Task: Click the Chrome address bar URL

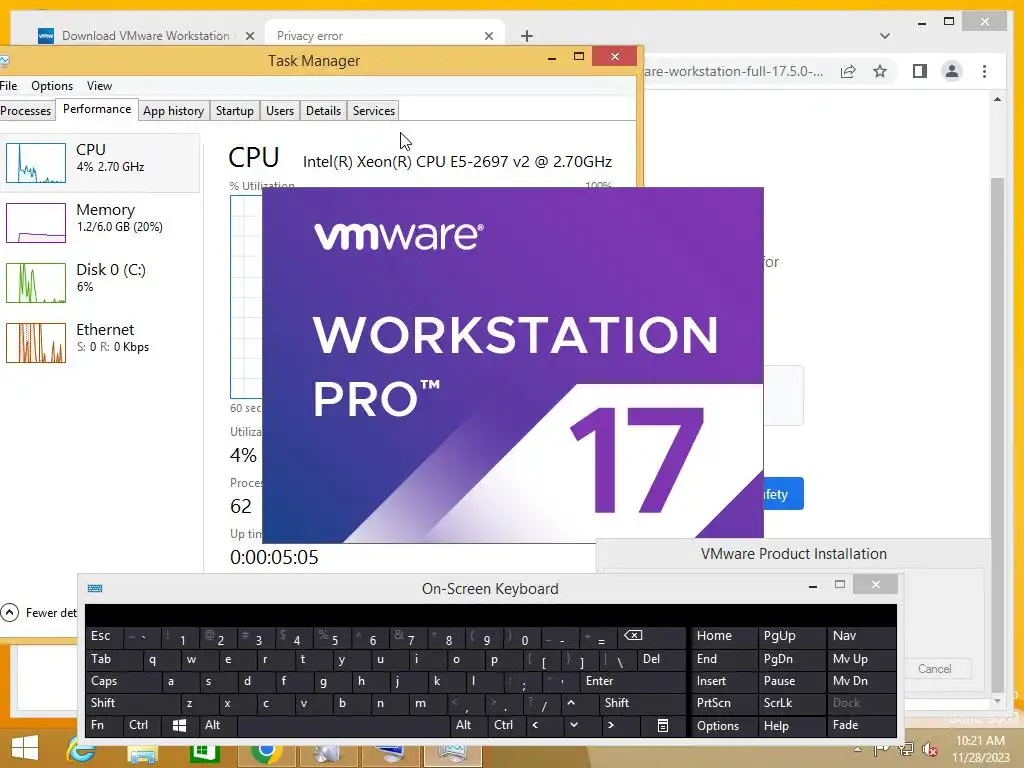Action: (x=733, y=71)
